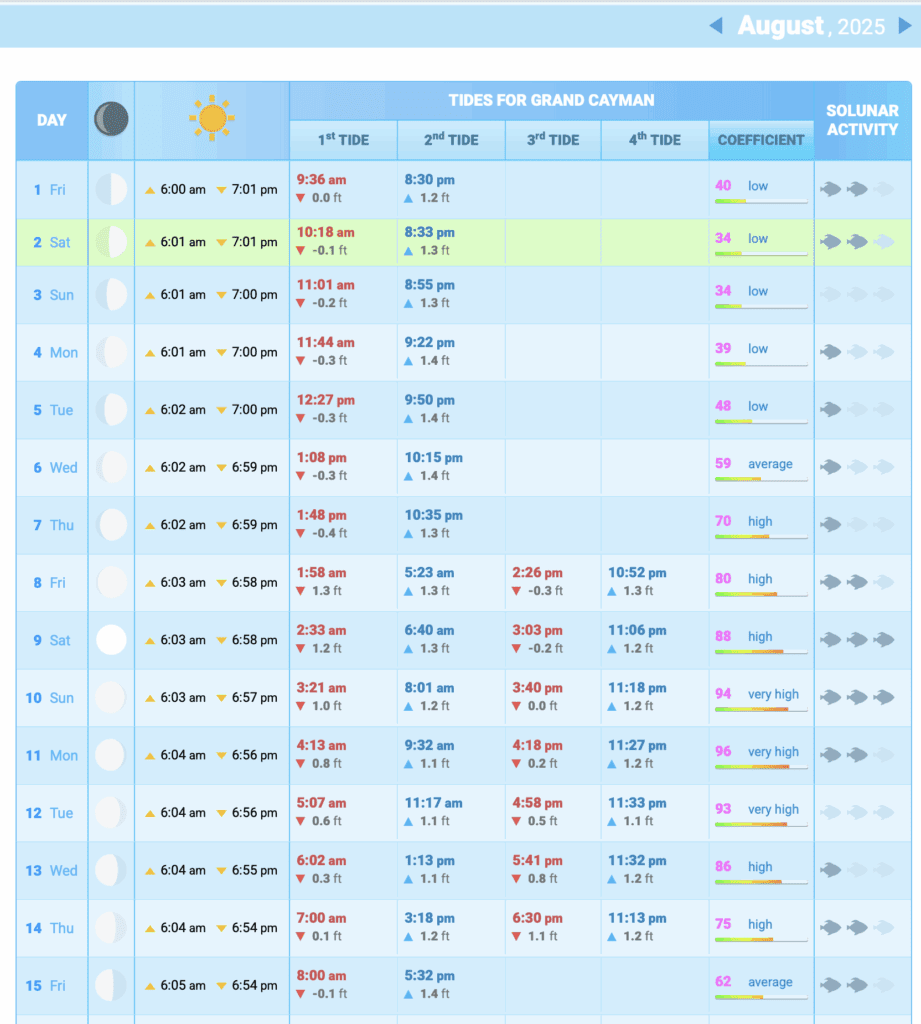921x1024 pixels.
Task: Click the August 2025 month title
Action: pos(811,26)
